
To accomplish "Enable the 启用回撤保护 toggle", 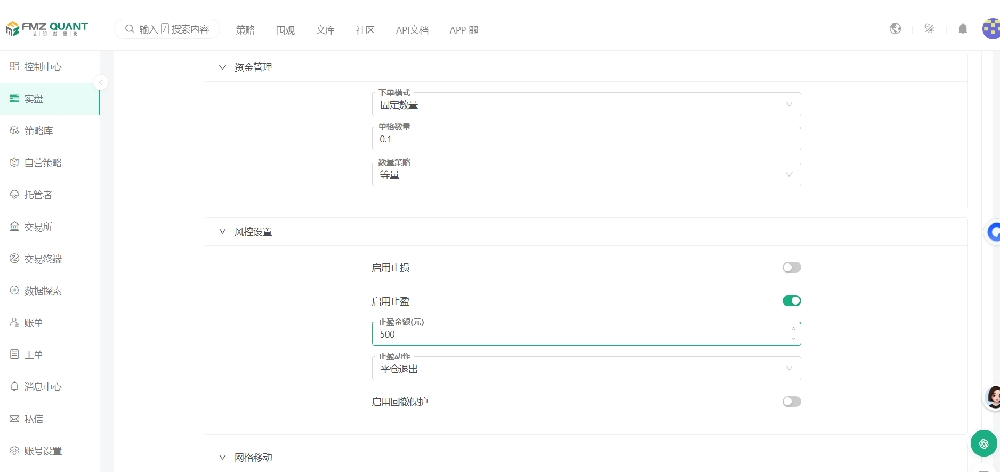I will pos(791,401).
